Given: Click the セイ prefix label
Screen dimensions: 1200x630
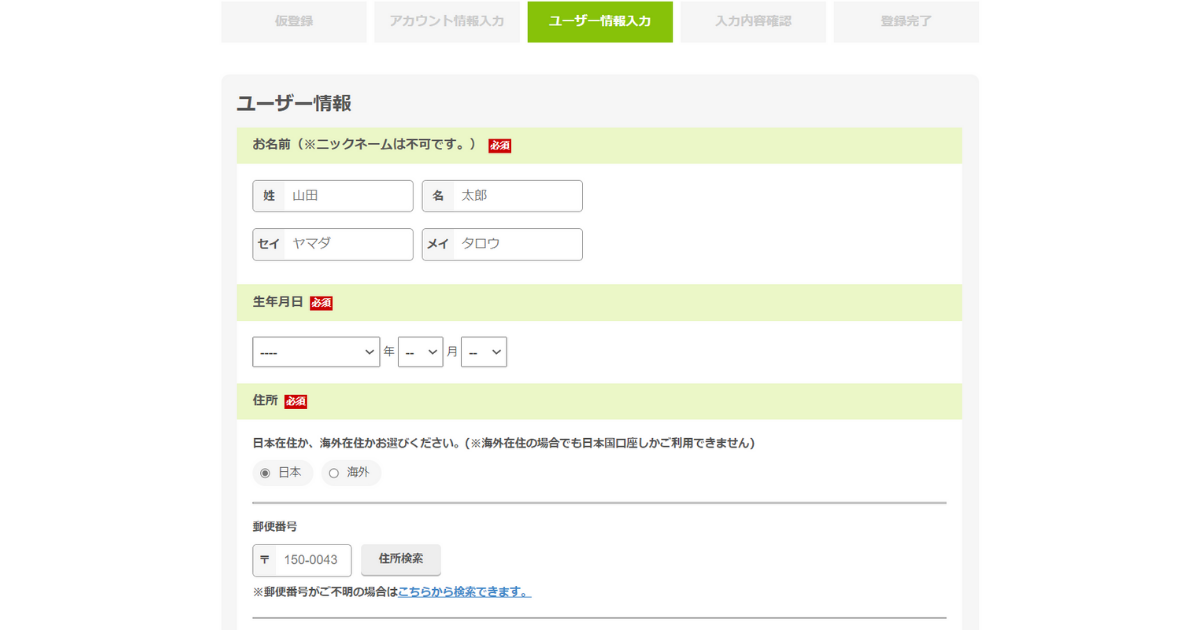Looking at the screenshot, I should coord(269,244).
